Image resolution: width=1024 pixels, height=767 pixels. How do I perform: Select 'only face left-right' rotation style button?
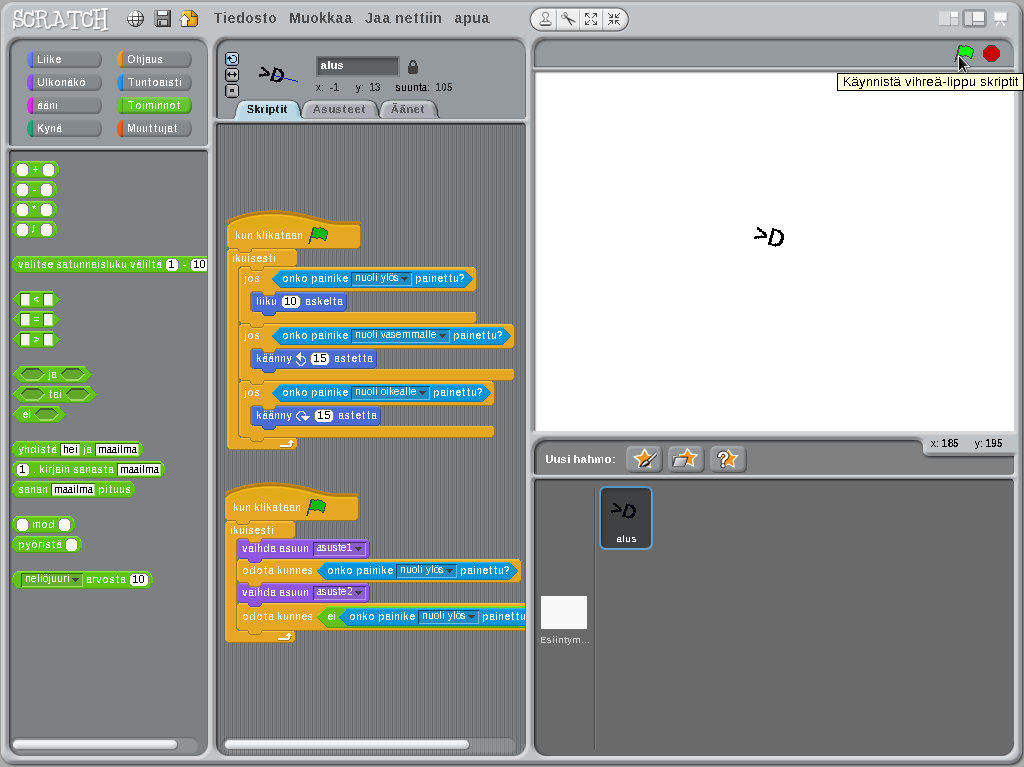pos(232,74)
